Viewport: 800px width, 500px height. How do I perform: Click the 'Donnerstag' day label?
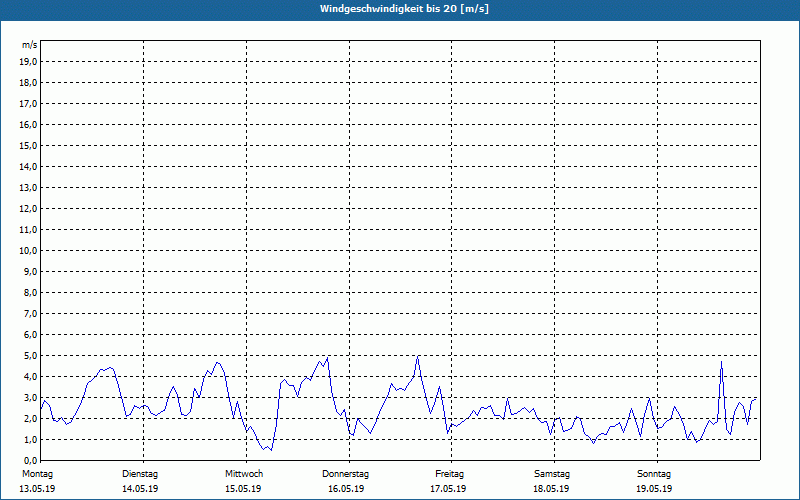(x=345, y=474)
